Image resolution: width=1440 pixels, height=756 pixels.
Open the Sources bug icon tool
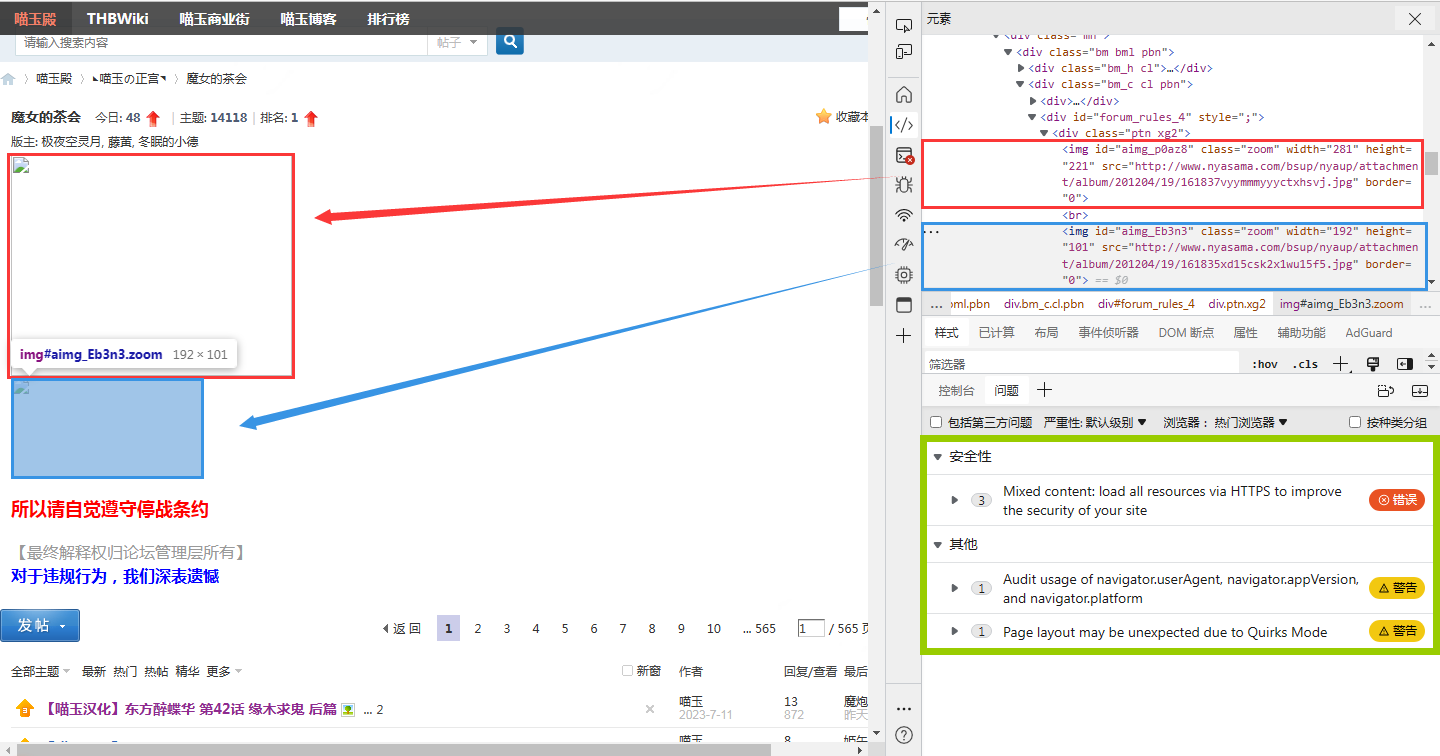904,184
